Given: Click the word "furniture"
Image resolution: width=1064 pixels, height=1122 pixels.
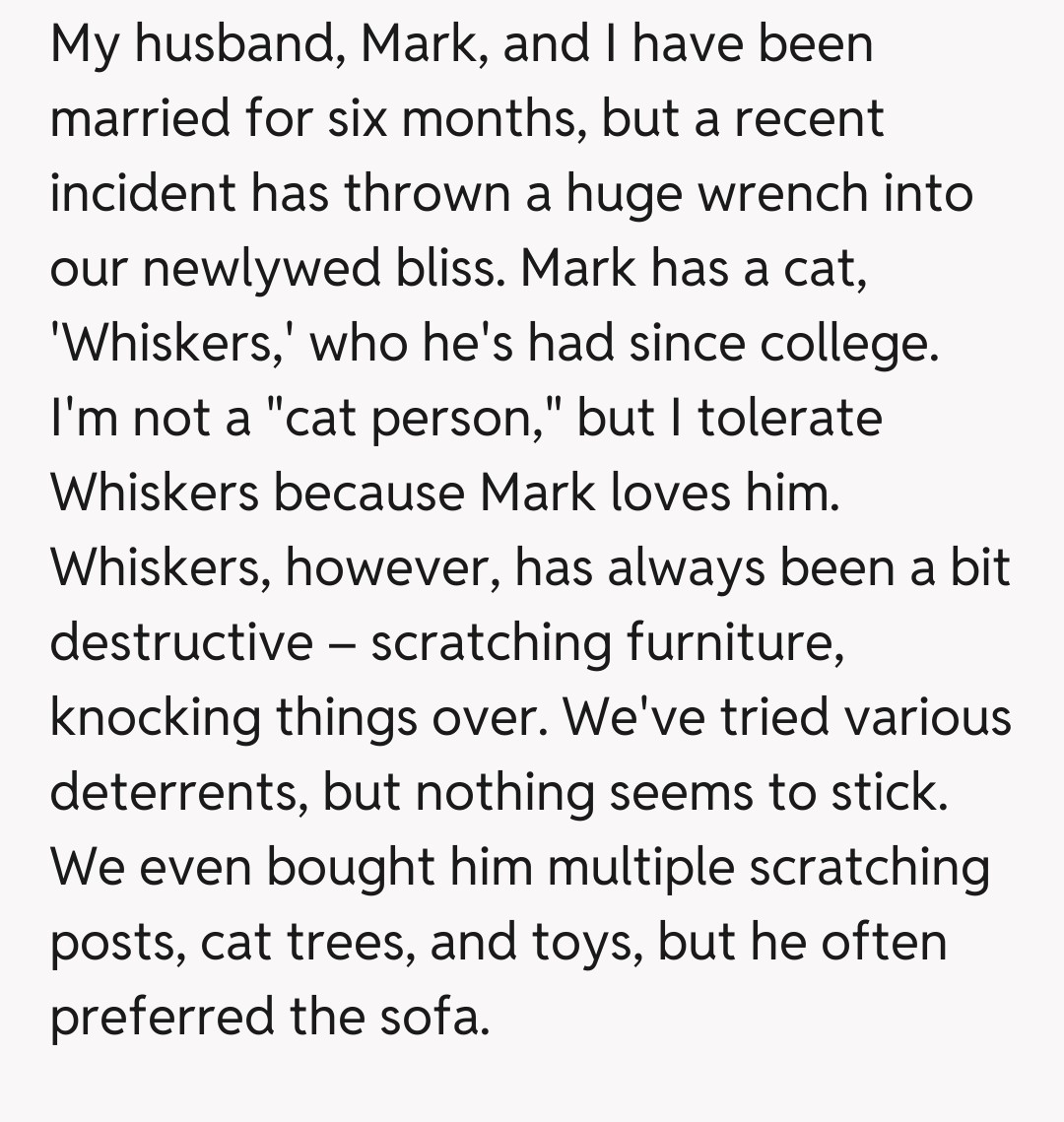Looking at the screenshot, I should pyautogui.click(x=734, y=643).
